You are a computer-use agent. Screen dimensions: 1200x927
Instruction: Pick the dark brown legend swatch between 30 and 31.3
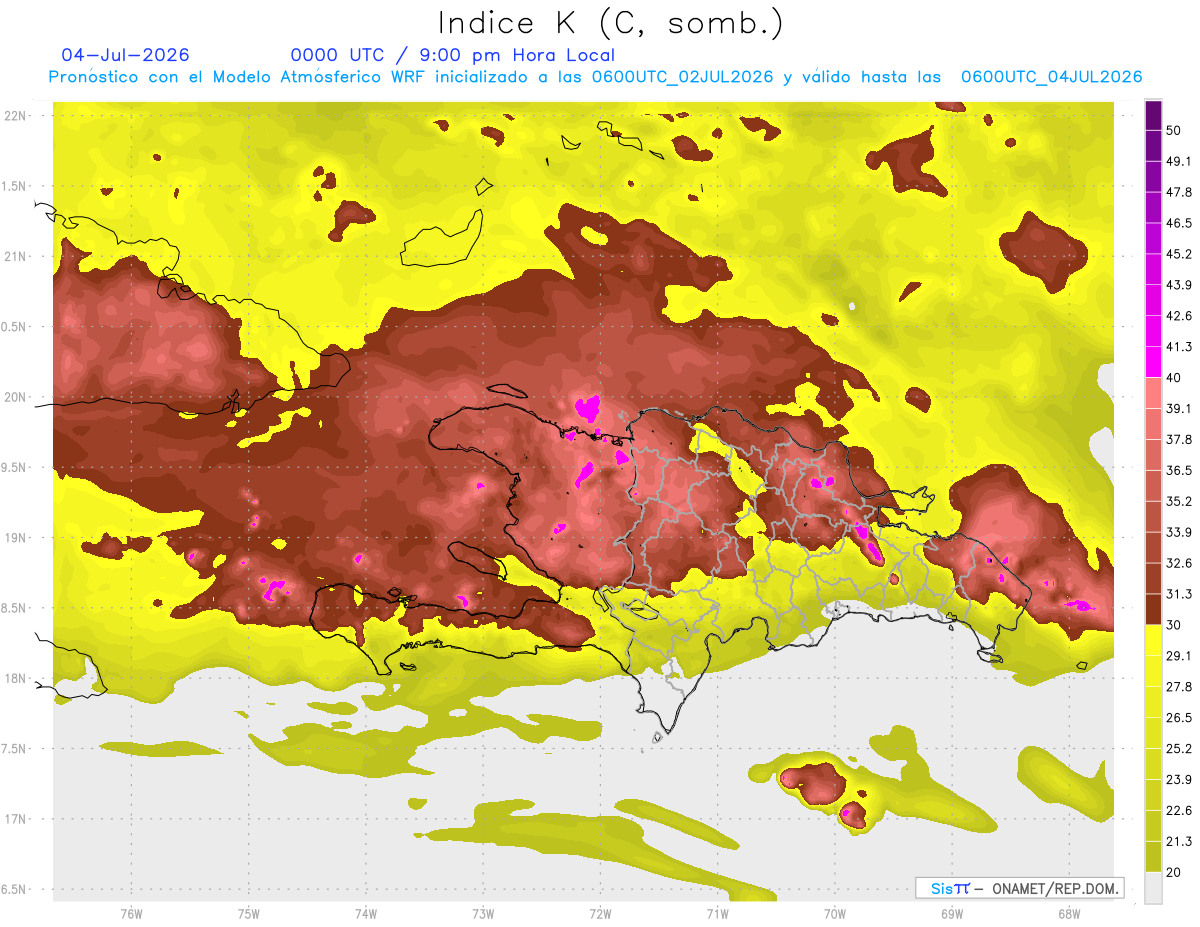pos(1153,609)
